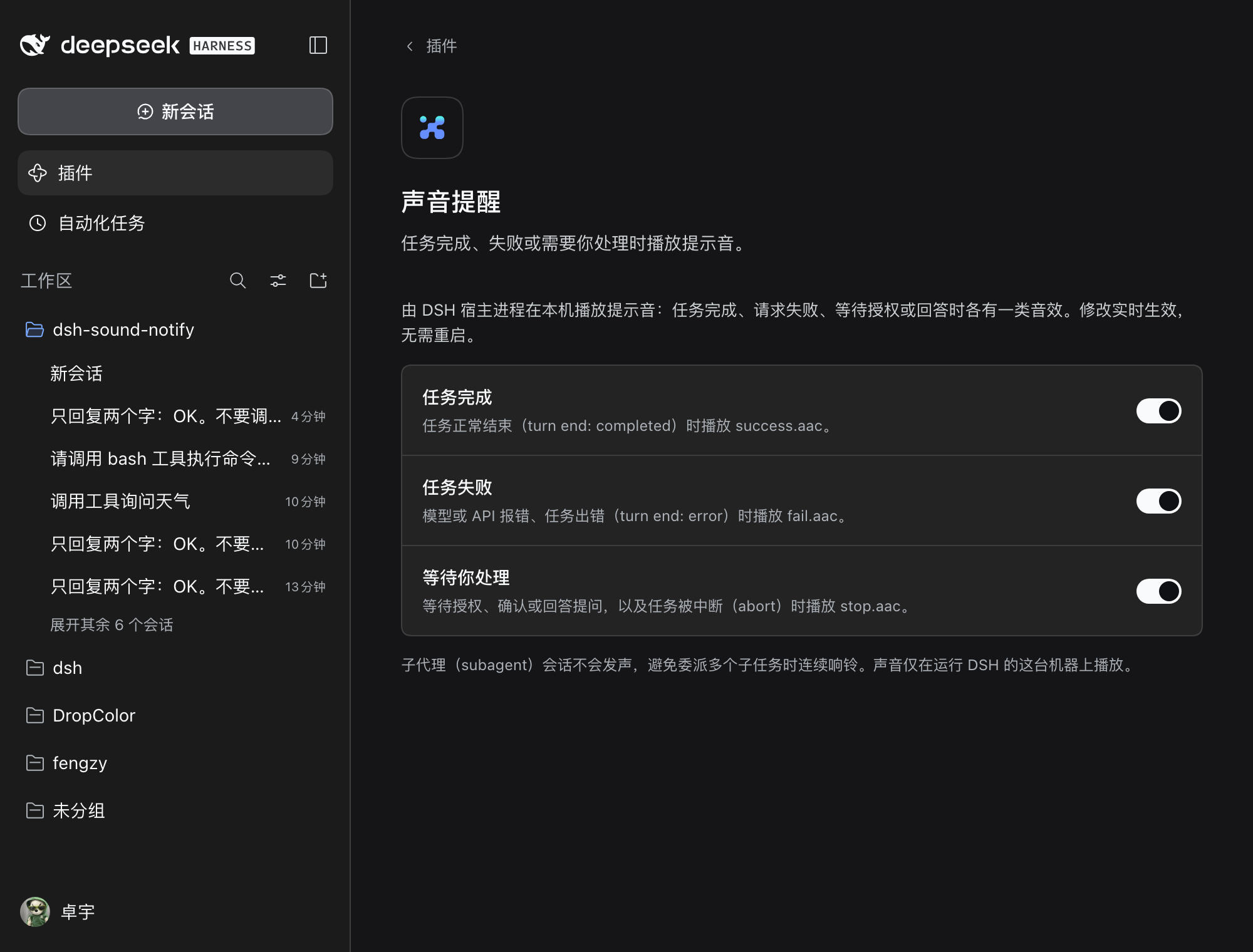Viewport: 1253px width, 952px height.
Task: Click the 9分钟 timestamp
Action: [308, 459]
